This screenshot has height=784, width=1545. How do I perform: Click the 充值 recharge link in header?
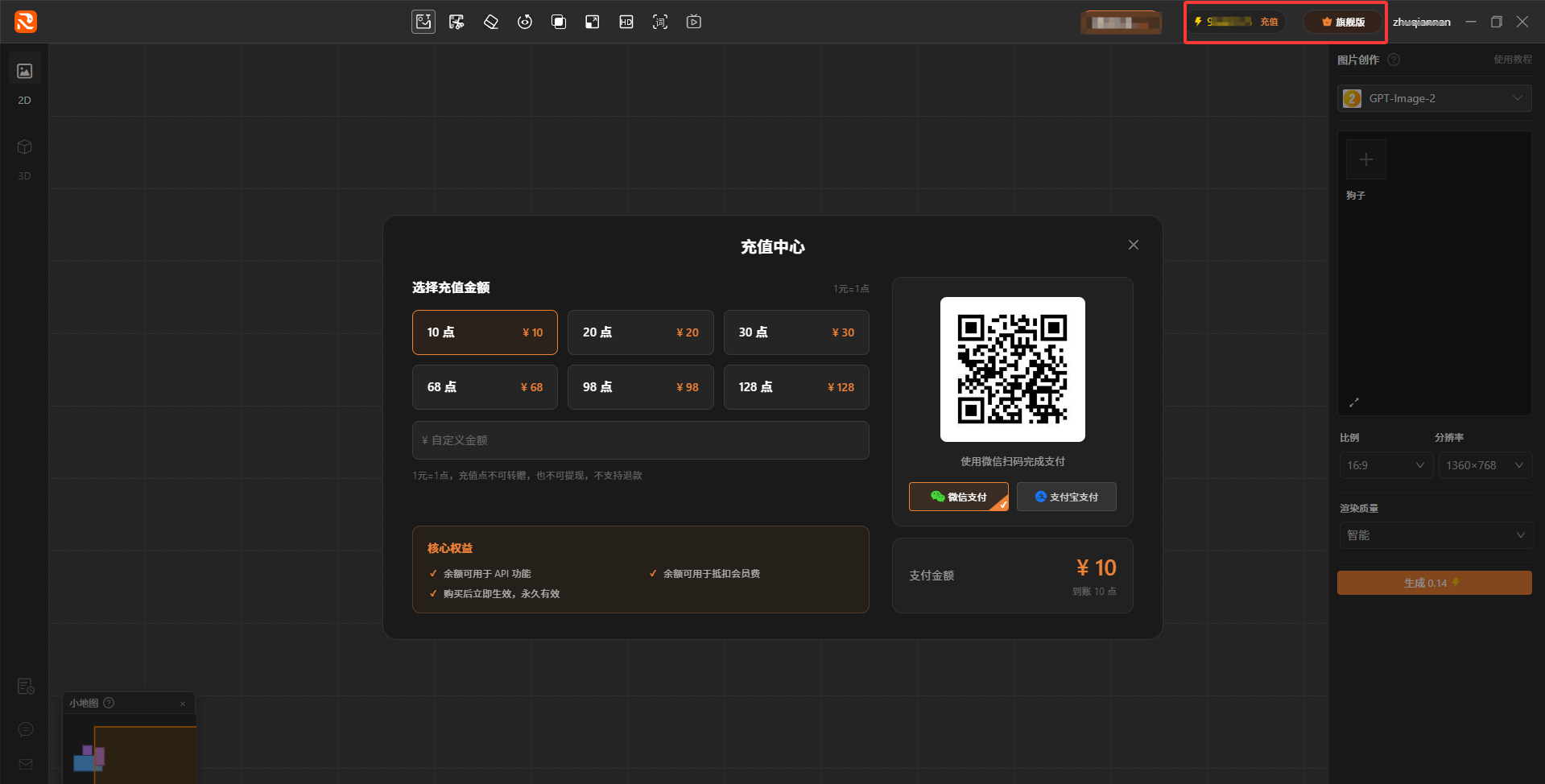point(1269,22)
